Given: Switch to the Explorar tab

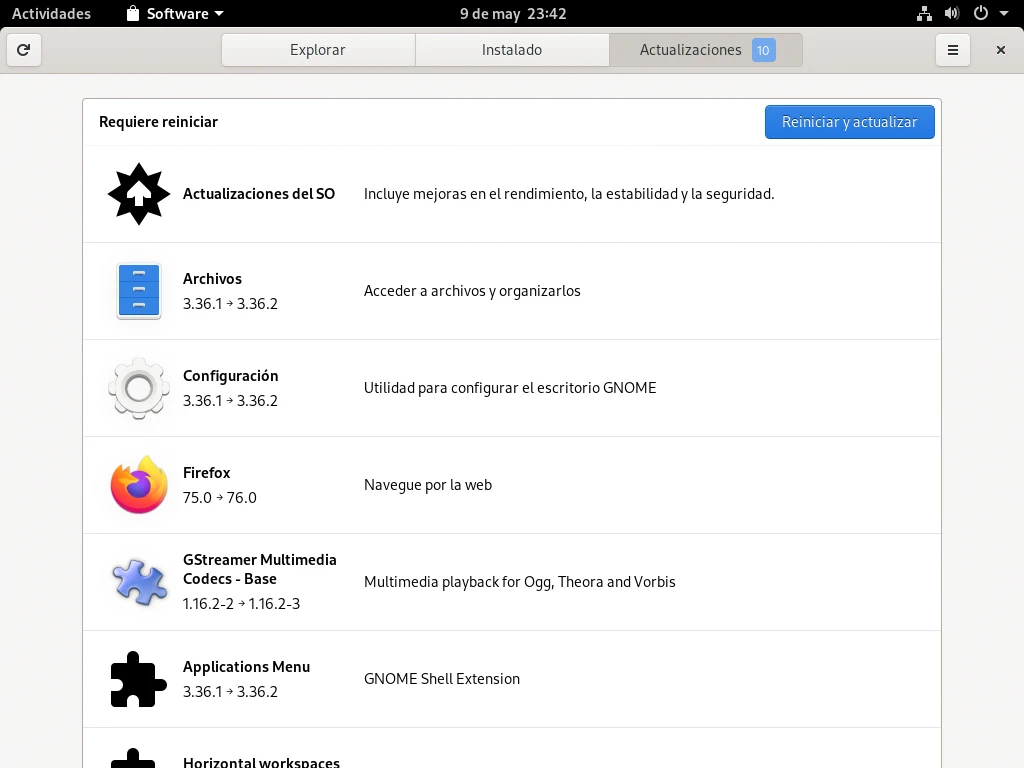Looking at the screenshot, I should pos(318,50).
